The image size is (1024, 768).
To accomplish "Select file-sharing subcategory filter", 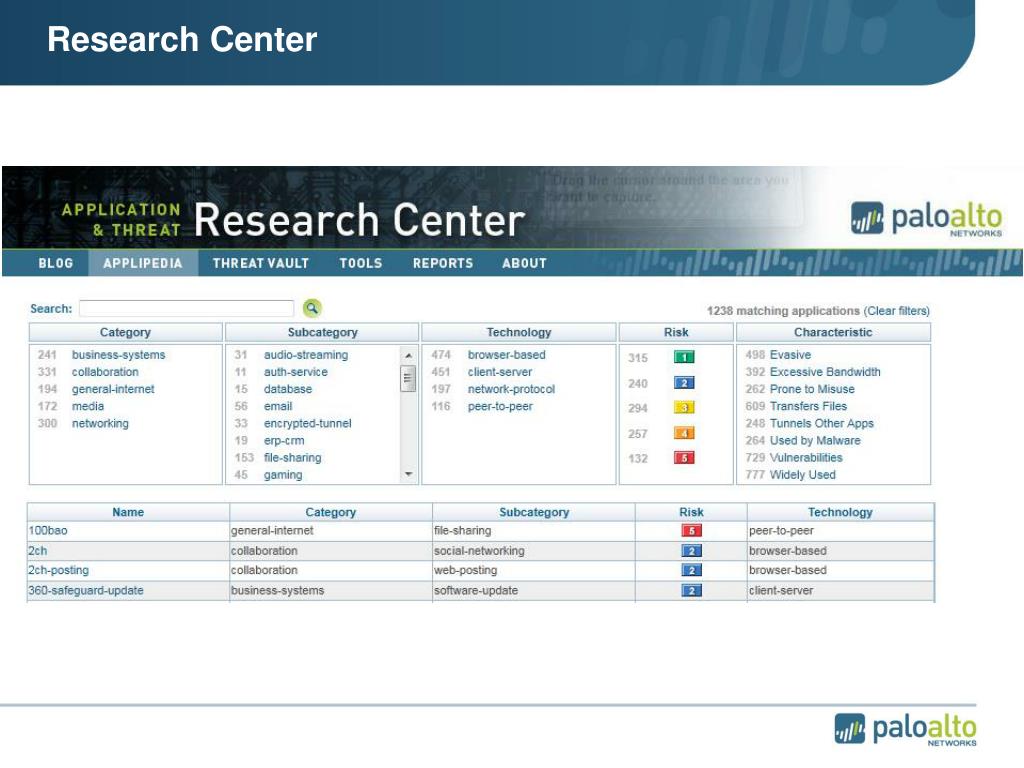I will click(292, 457).
